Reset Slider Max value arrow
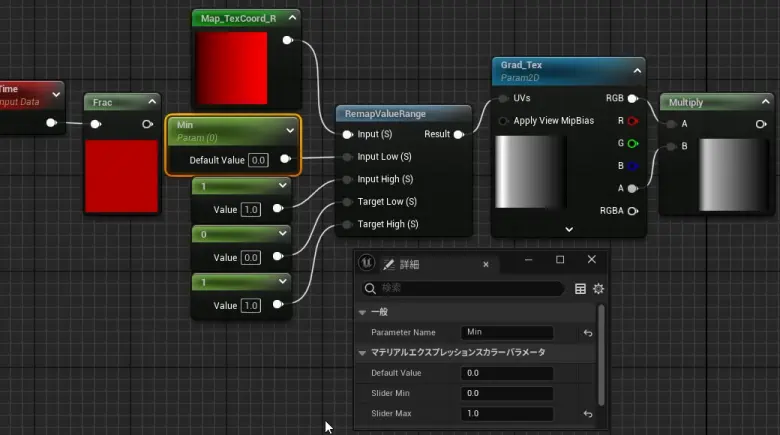Screen dimensions: 780x435 click(588, 414)
